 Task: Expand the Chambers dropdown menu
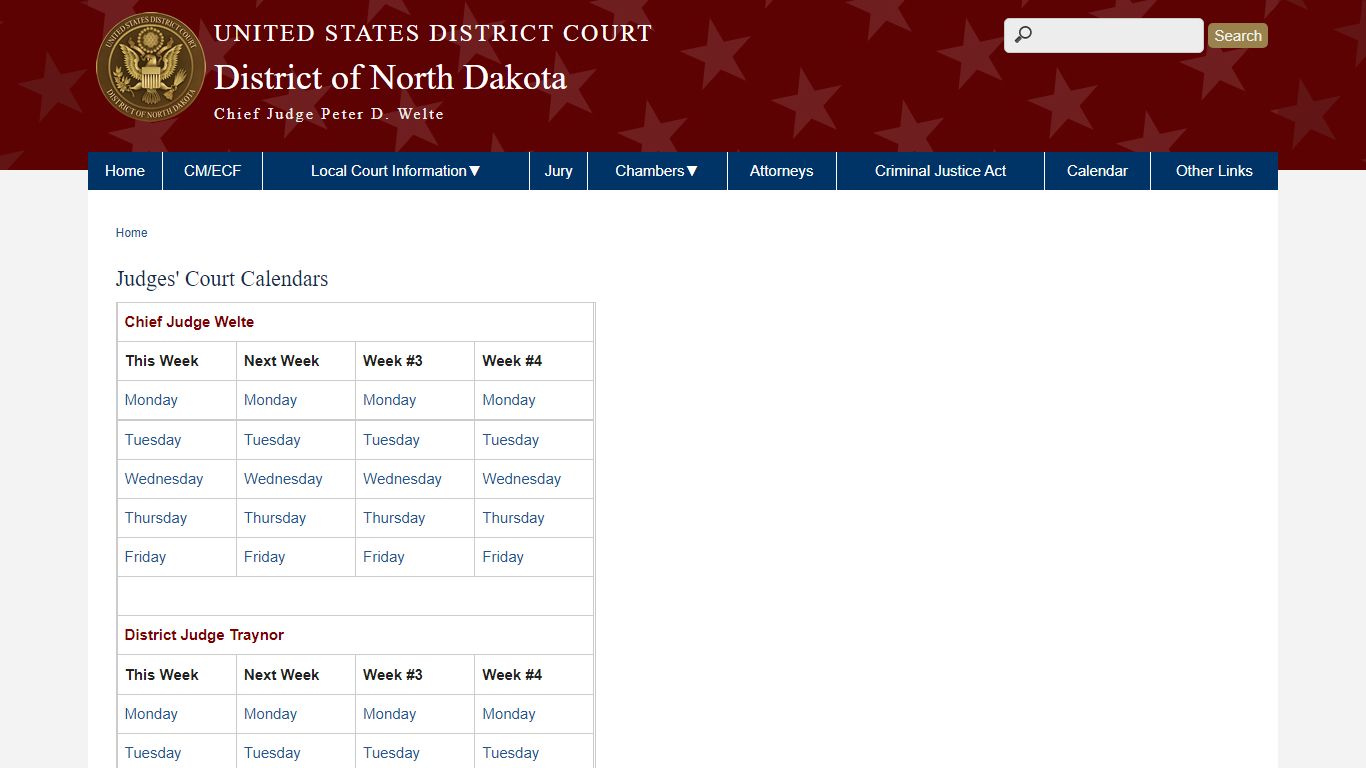[x=656, y=171]
